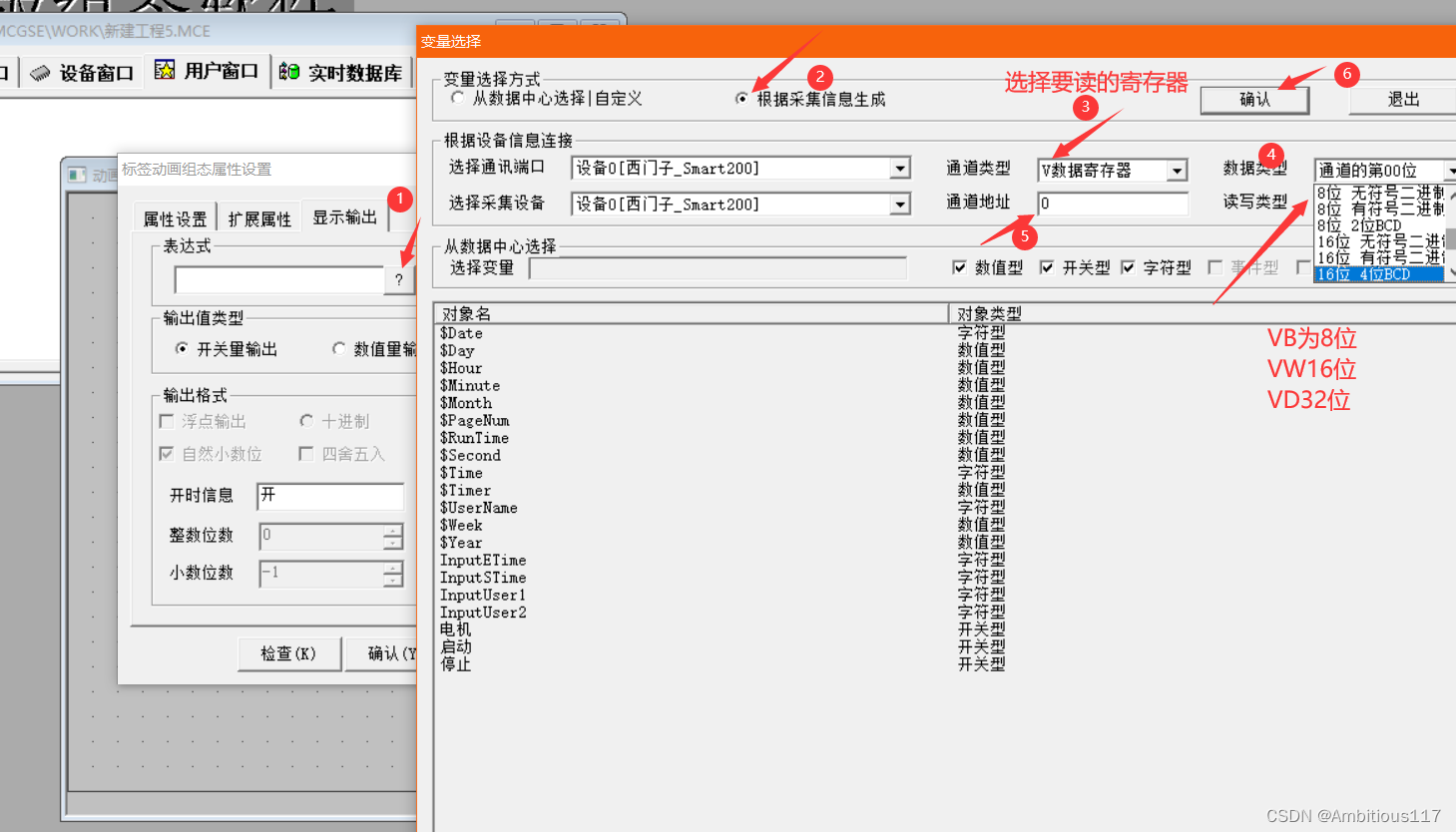
Task: Open the 选择采集设备 dropdown
Action: pos(900,205)
